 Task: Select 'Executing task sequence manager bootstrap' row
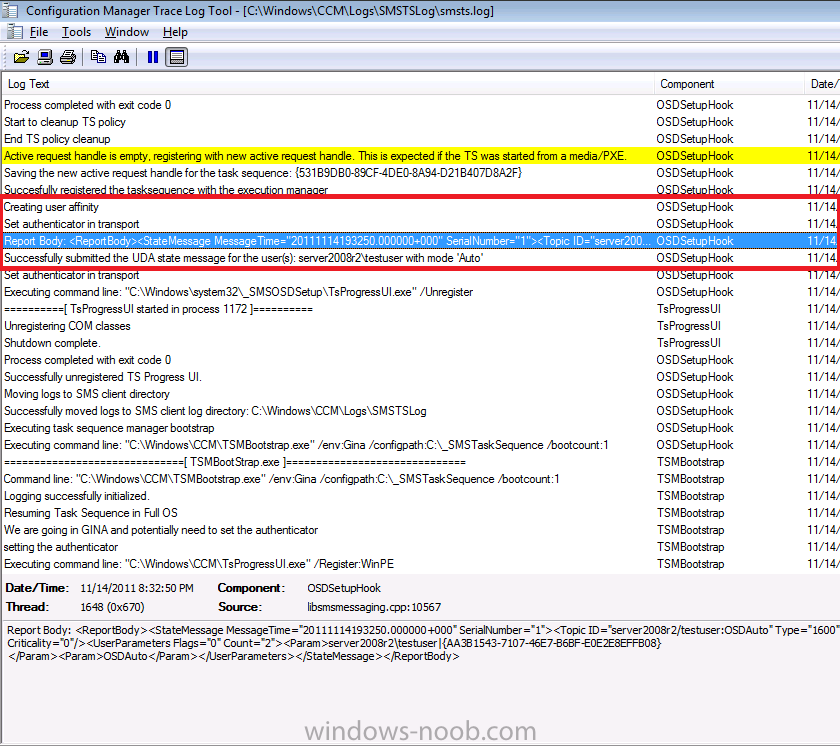click(420, 428)
